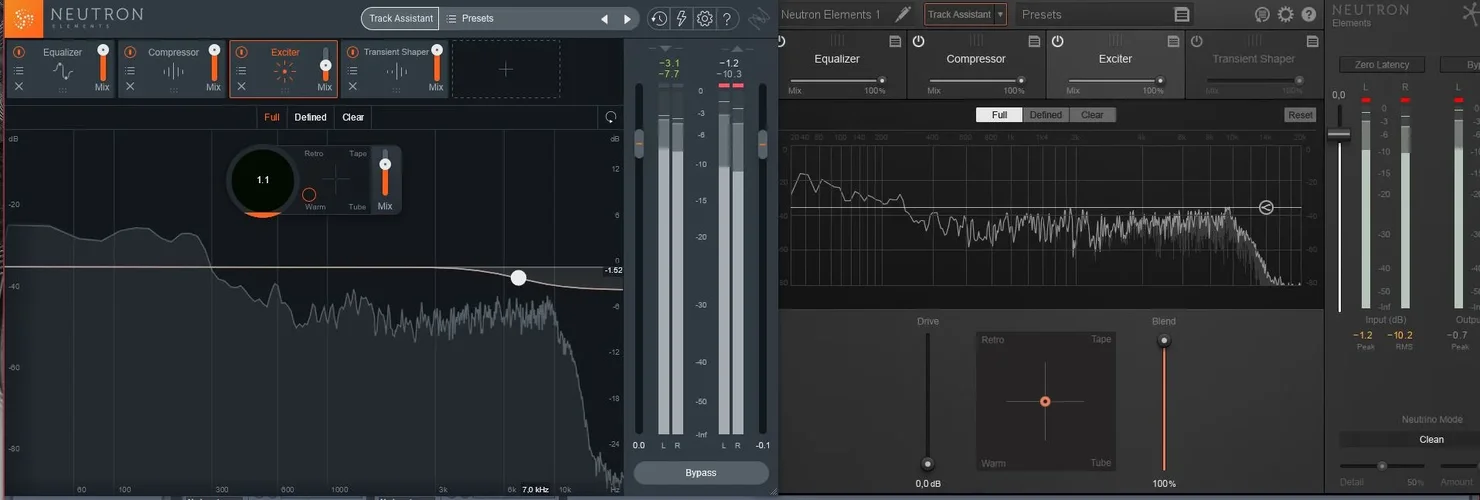Viewport: 1480px width, 500px height.
Task: Add a module in the empty plus slot
Action: [x=506, y=69]
